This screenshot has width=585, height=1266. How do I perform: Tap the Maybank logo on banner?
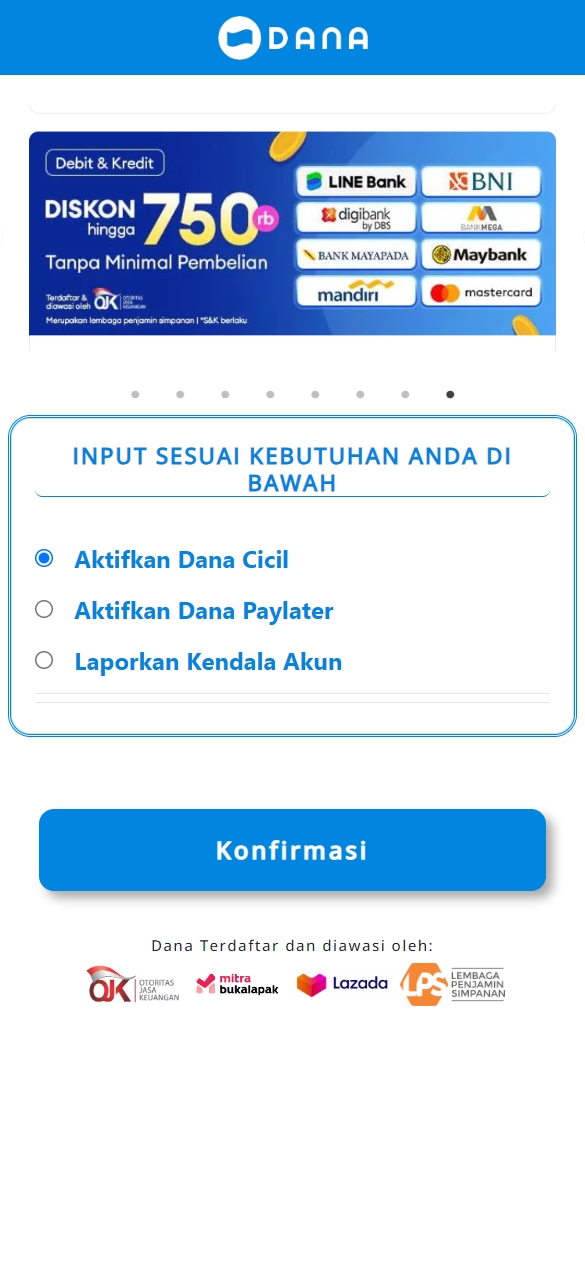[x=481, y=255]
